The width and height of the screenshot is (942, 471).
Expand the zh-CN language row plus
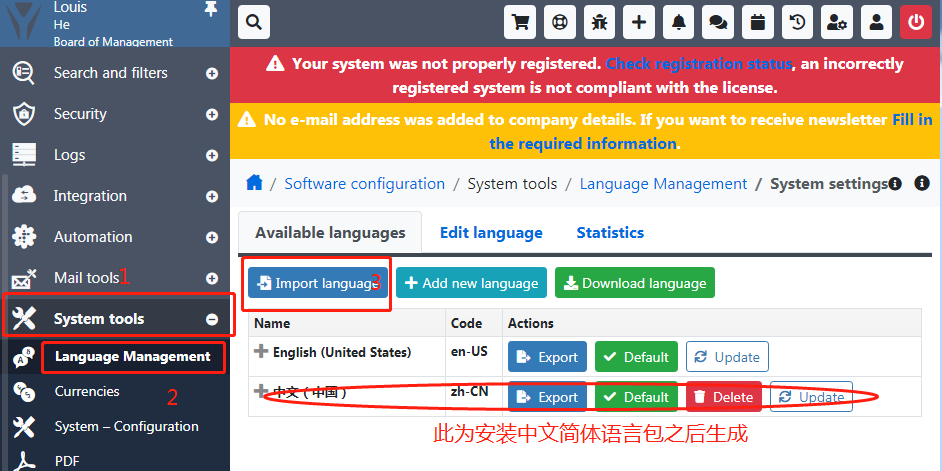click(261, 392)
